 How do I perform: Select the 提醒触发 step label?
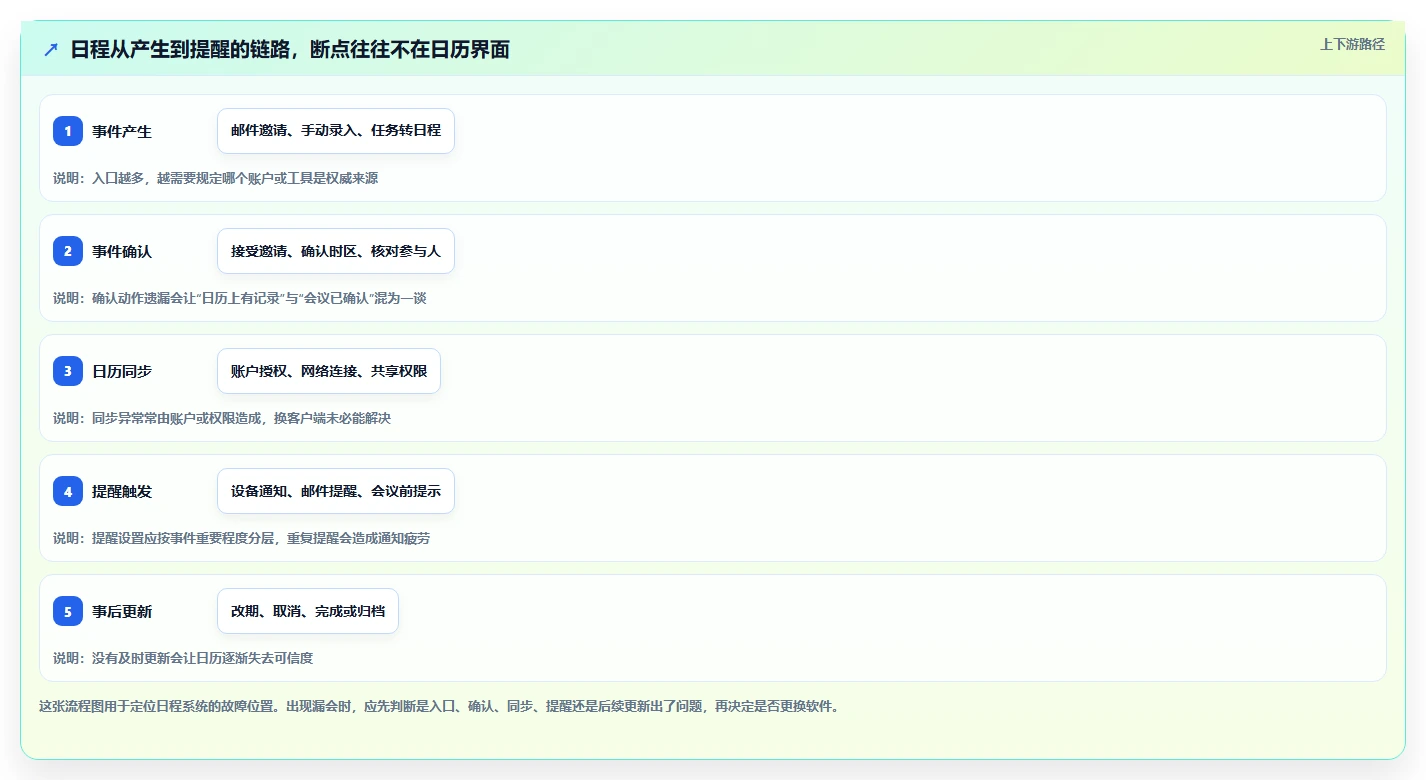pos(122,491)
